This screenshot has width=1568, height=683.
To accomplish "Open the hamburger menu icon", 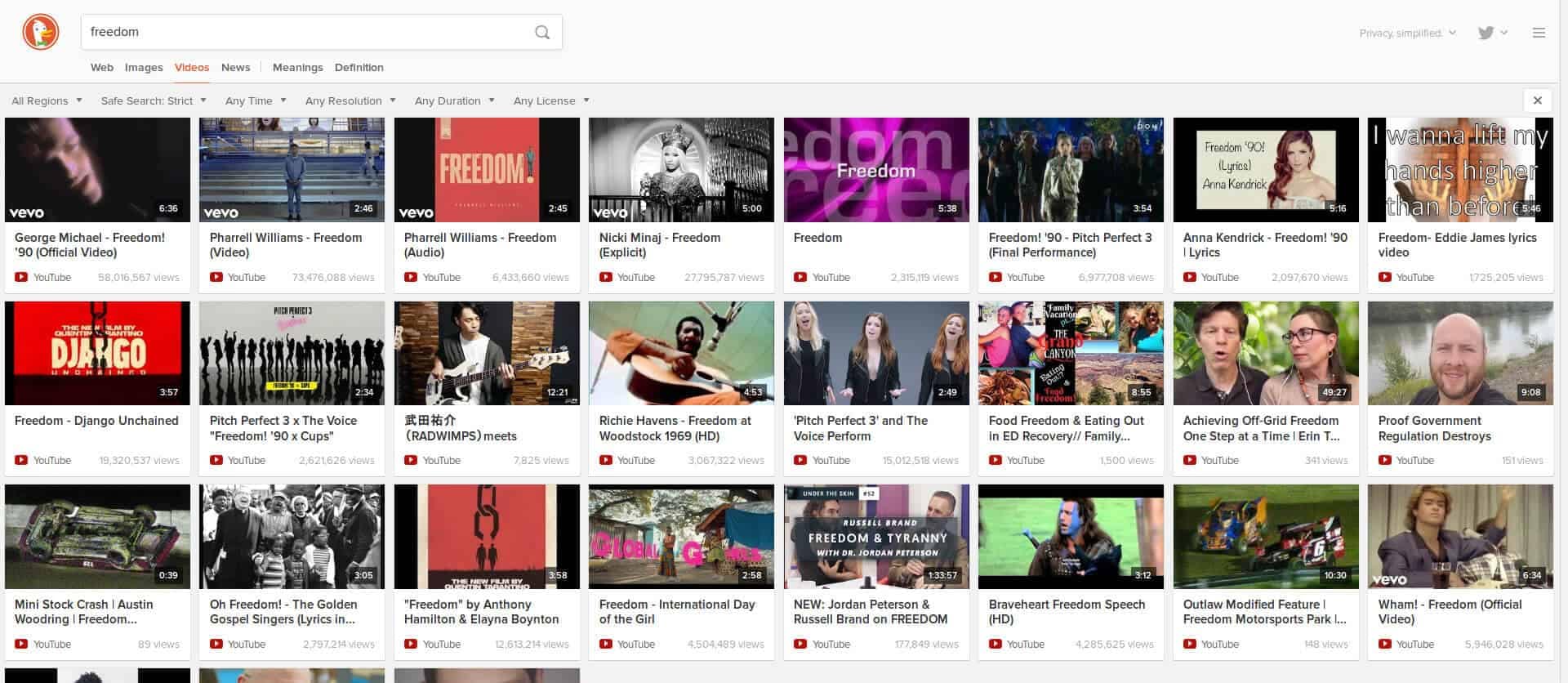I will (1539, 33).
